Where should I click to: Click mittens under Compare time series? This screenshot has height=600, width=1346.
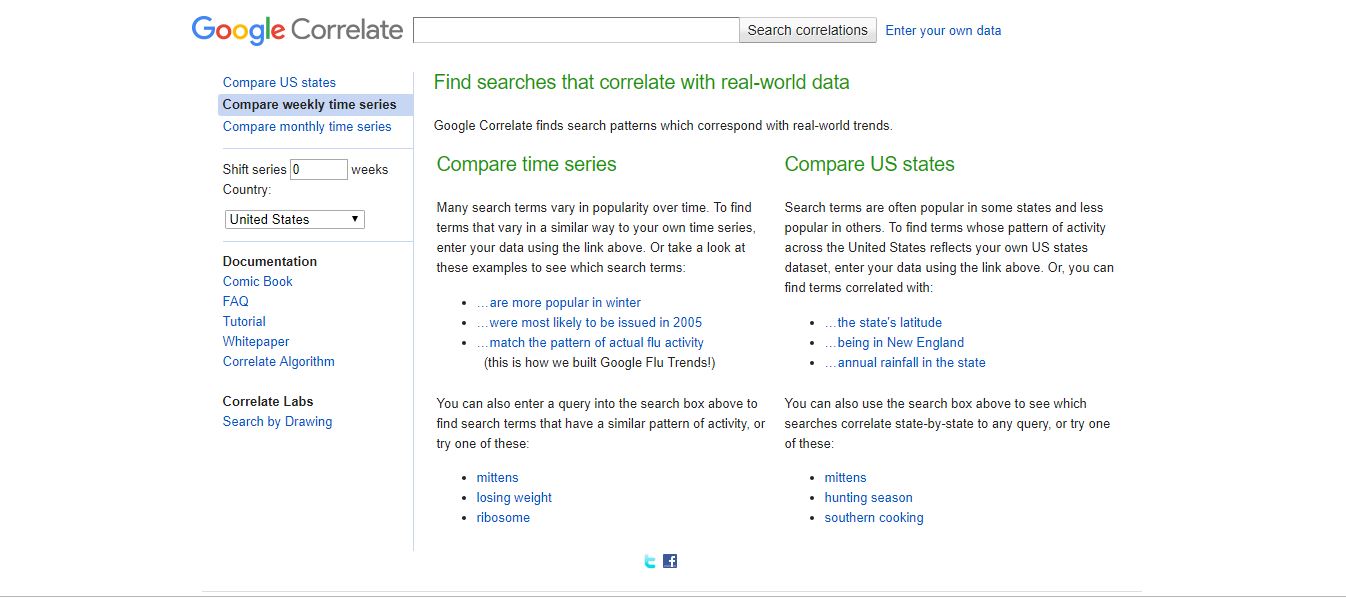click(x=497, y=477)
